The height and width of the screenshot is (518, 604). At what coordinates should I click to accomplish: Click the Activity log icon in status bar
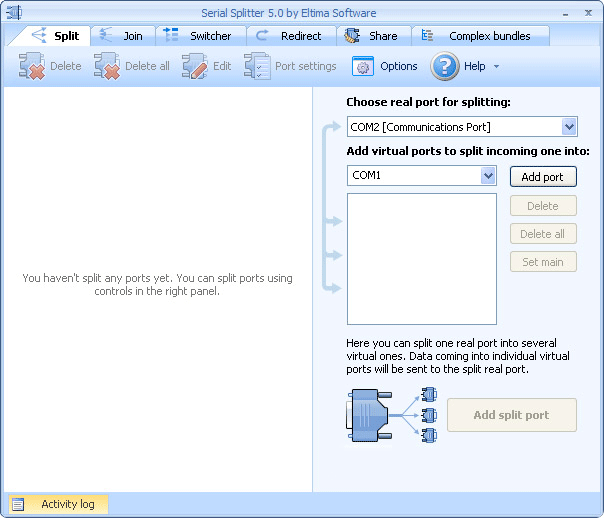(x=18, y=505)
